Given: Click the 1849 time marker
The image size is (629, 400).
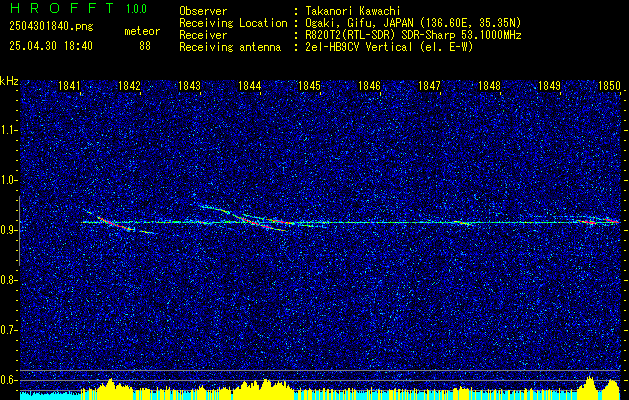Looking at the screenshot, I should coord(549,86).
